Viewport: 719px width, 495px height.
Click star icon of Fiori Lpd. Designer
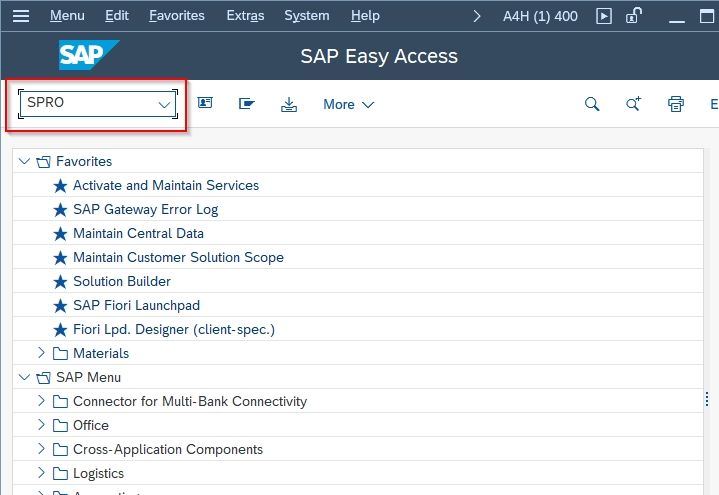[60, 330]
